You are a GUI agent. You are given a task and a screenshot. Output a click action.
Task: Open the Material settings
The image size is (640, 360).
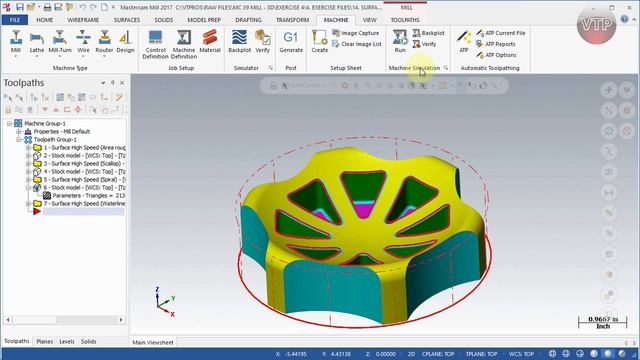pos(210,42)
